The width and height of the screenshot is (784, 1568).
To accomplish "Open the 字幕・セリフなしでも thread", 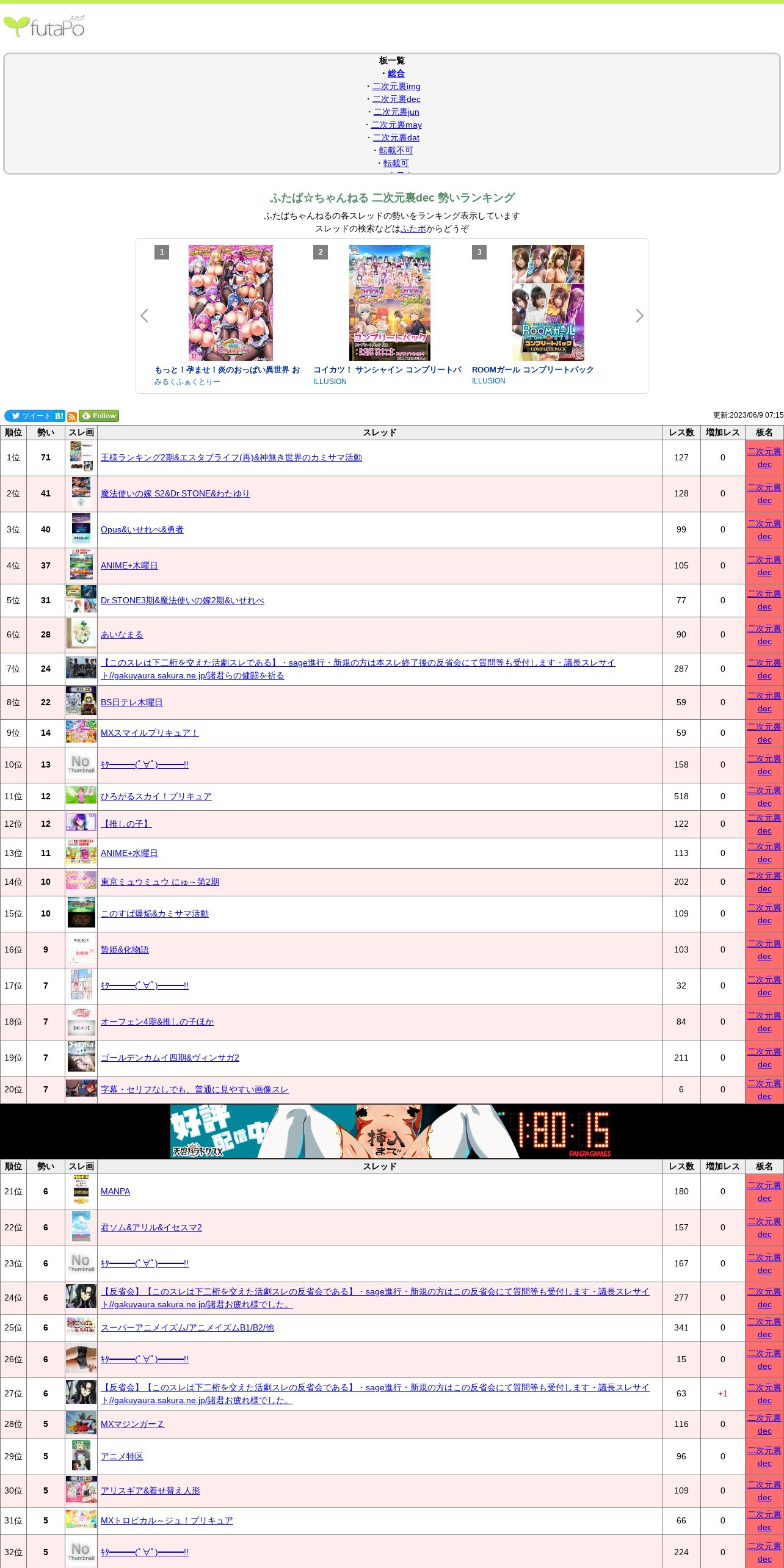I will pyautogui.click(x=194, y=1089).
